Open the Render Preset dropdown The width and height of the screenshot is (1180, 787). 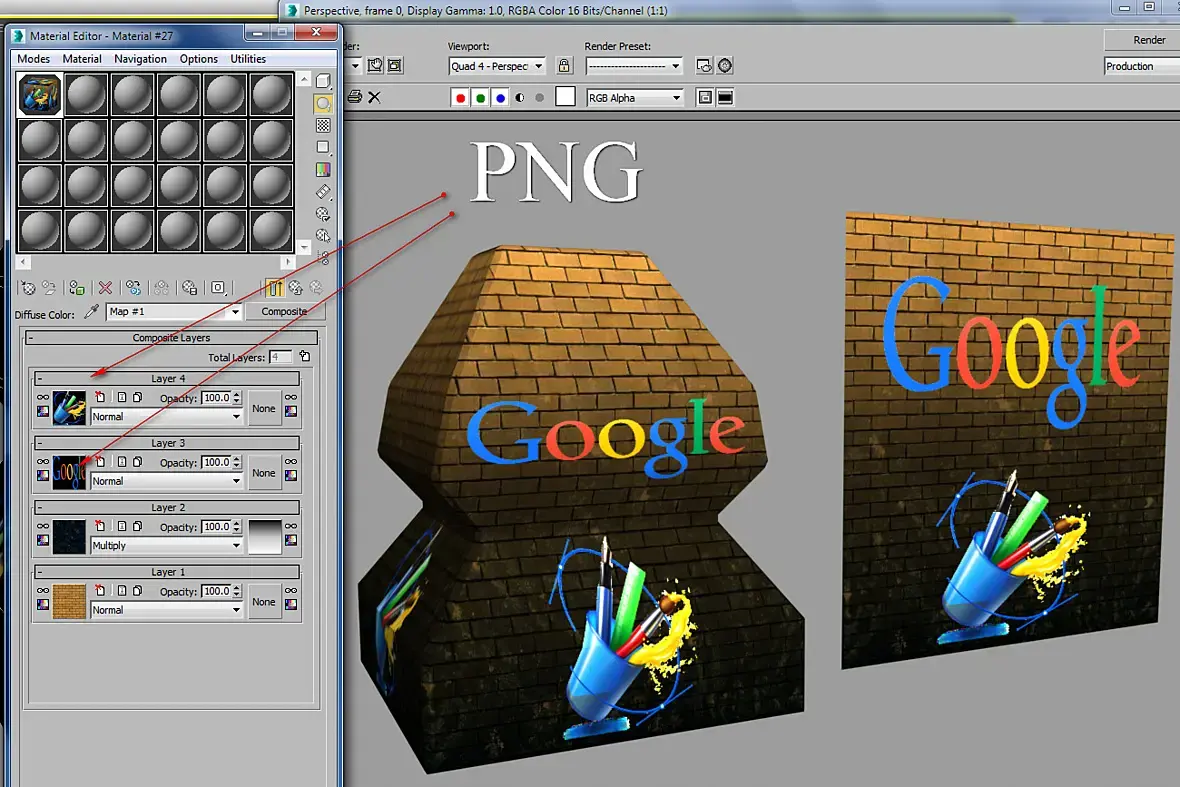click(x=634, y=66)
